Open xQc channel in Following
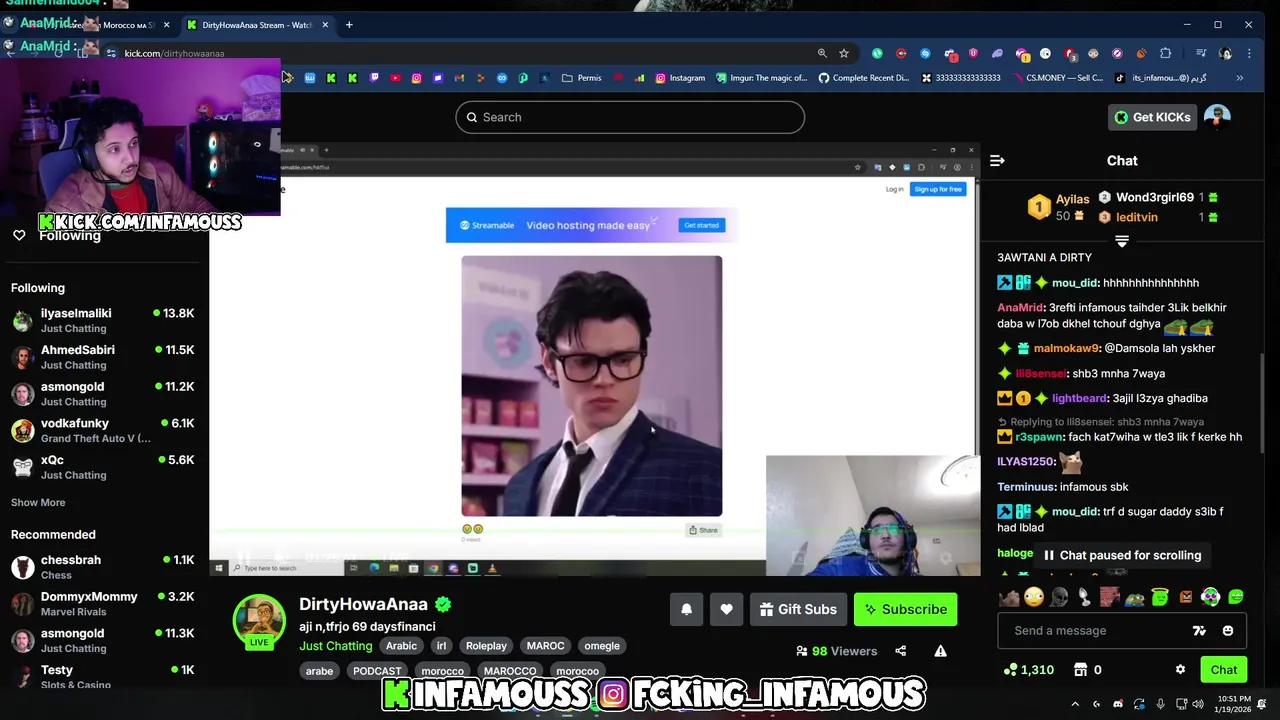This screenshot has width=1280, height=720. coord(104,467)
